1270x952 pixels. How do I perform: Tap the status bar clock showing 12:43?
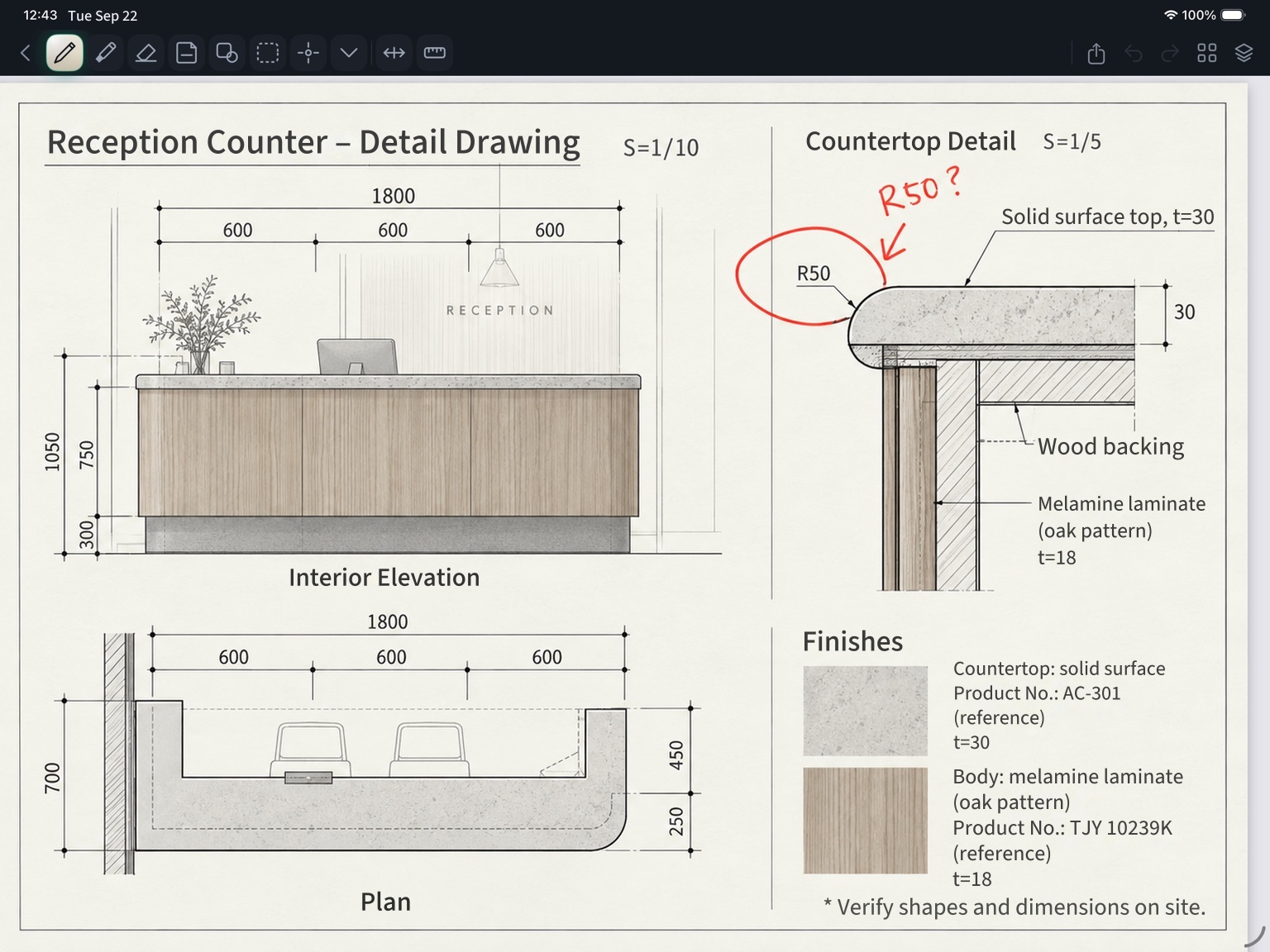(41, 15)
